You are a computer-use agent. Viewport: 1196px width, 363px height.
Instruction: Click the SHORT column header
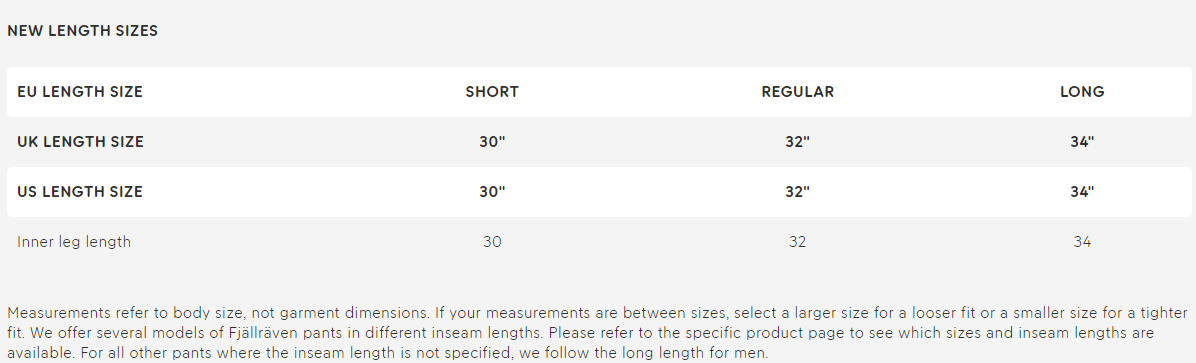(x=492, y=92)
